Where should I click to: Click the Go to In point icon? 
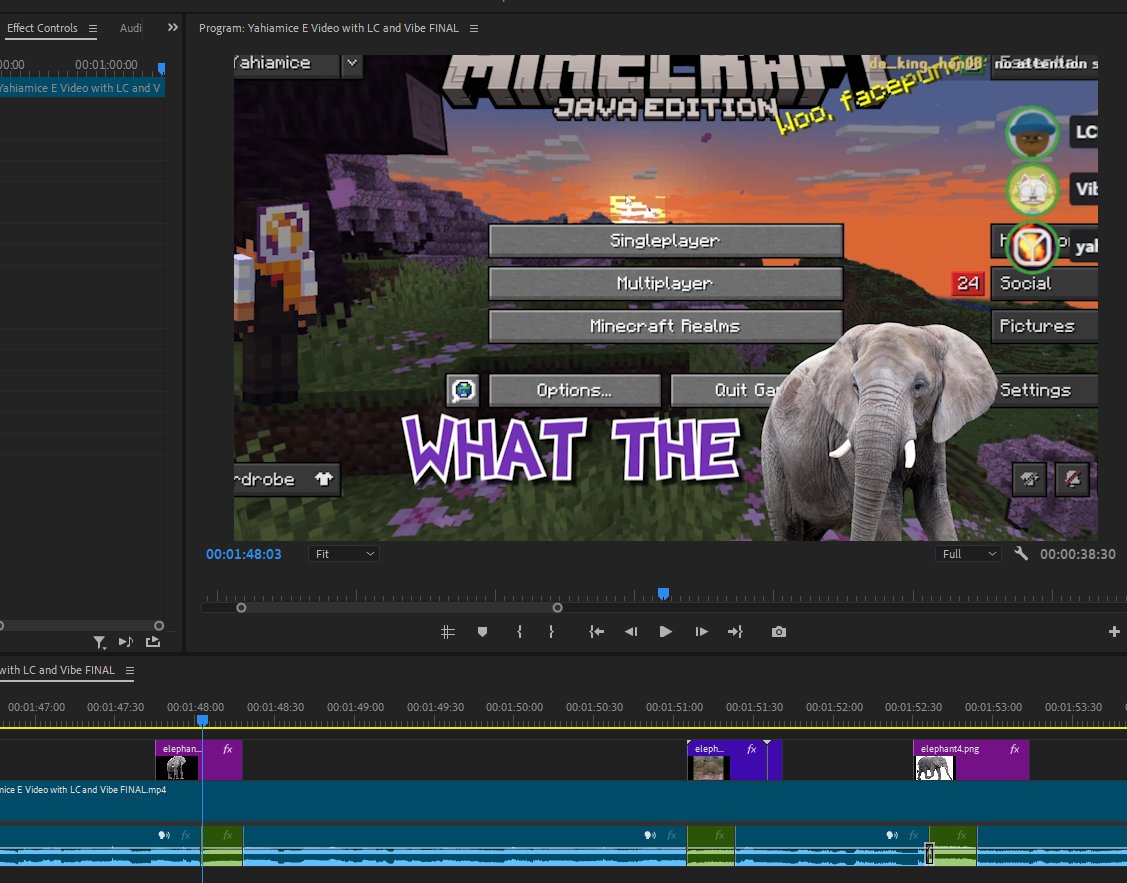tap(595, 631)
